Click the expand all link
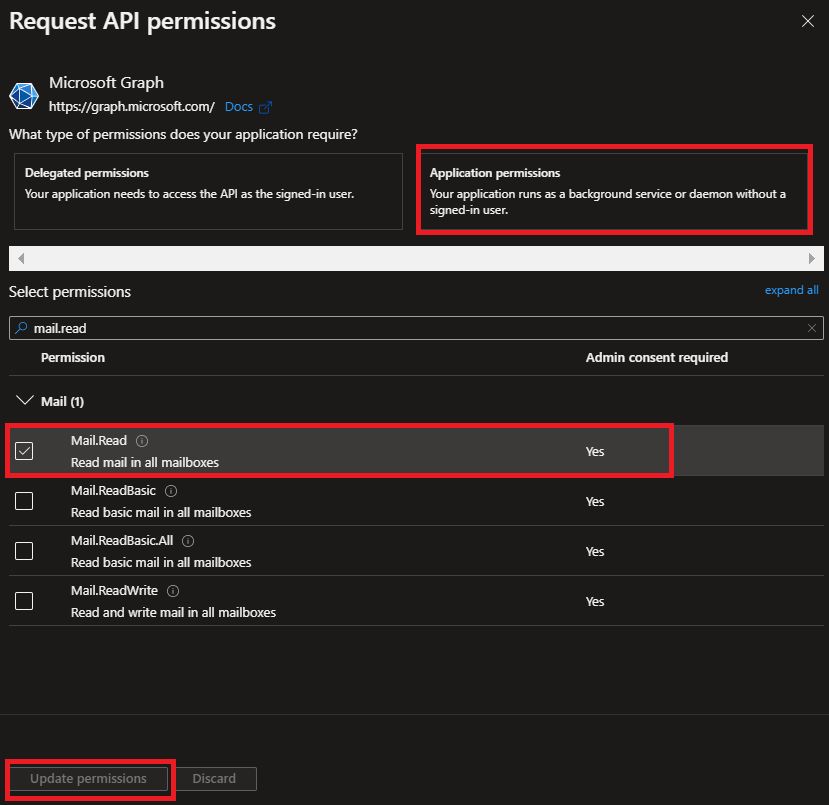Viewport: 829px width, 805px height. [x=791, y=290]
